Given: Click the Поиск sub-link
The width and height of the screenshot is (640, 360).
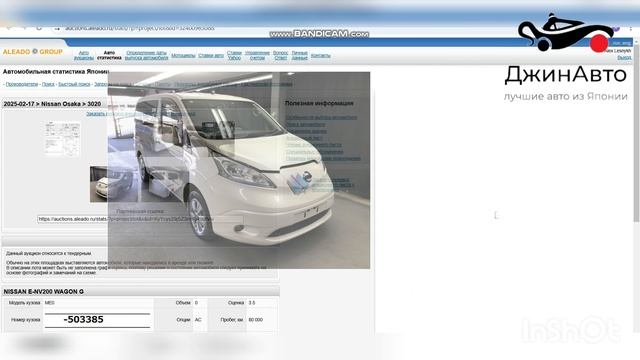Looking at the screenshot, I should 48,84.
